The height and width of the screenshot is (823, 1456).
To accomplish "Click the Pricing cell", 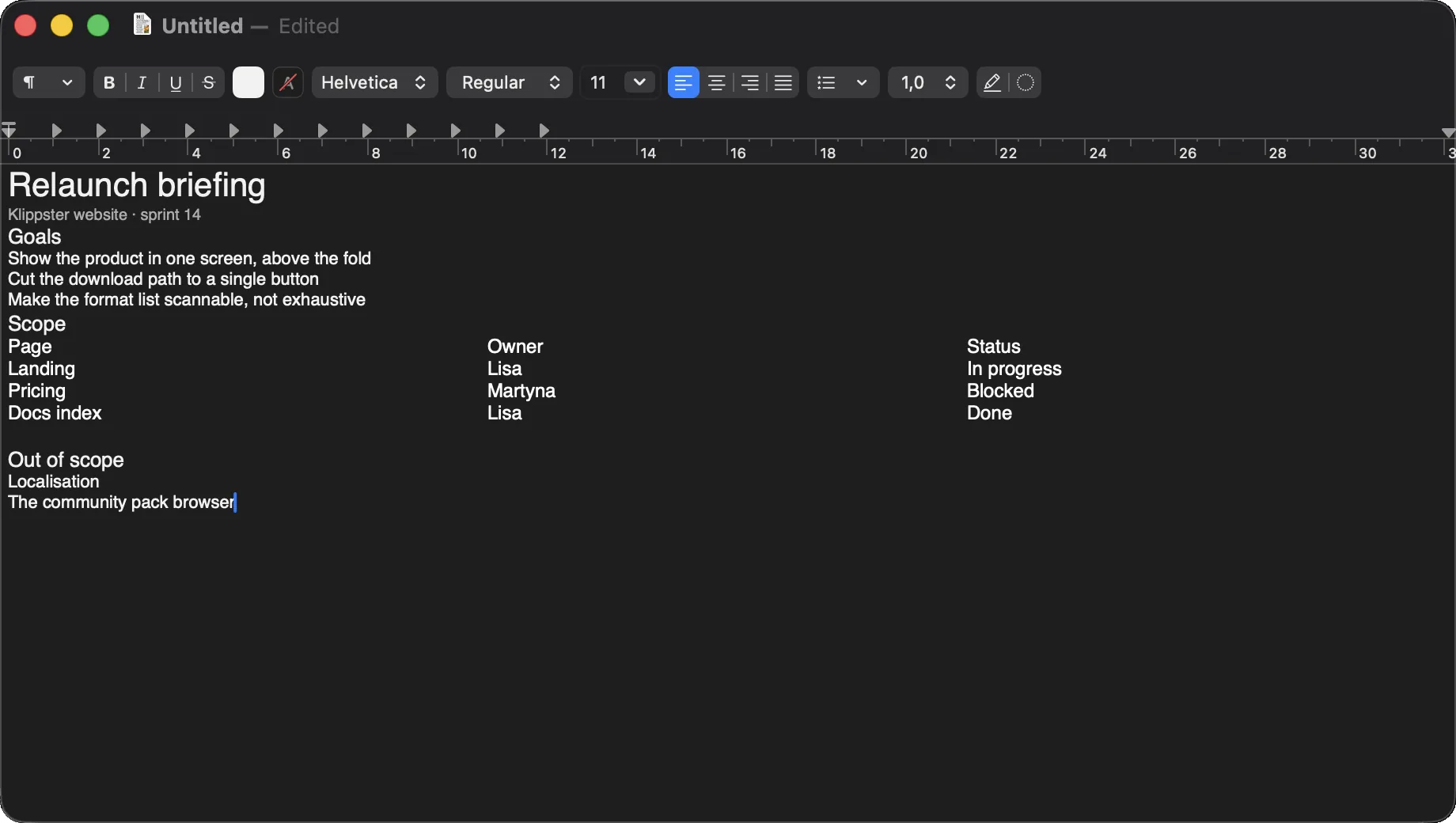I will (x=37, y=391).
